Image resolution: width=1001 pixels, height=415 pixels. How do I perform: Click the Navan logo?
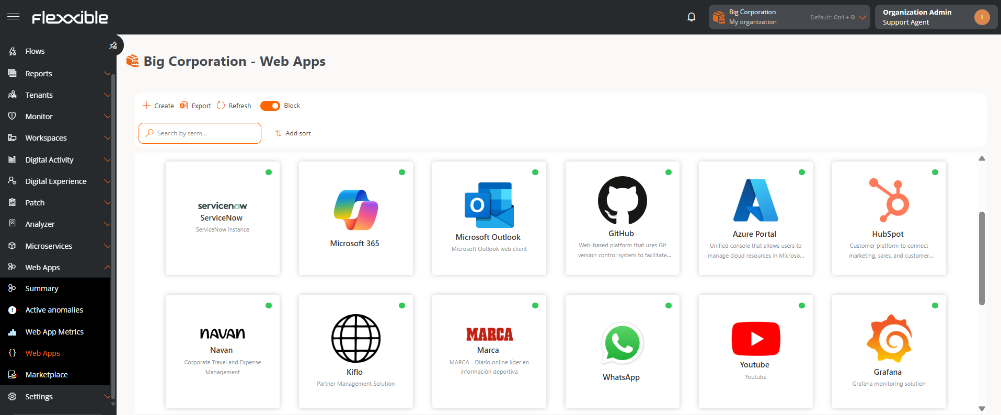(222, 334)
